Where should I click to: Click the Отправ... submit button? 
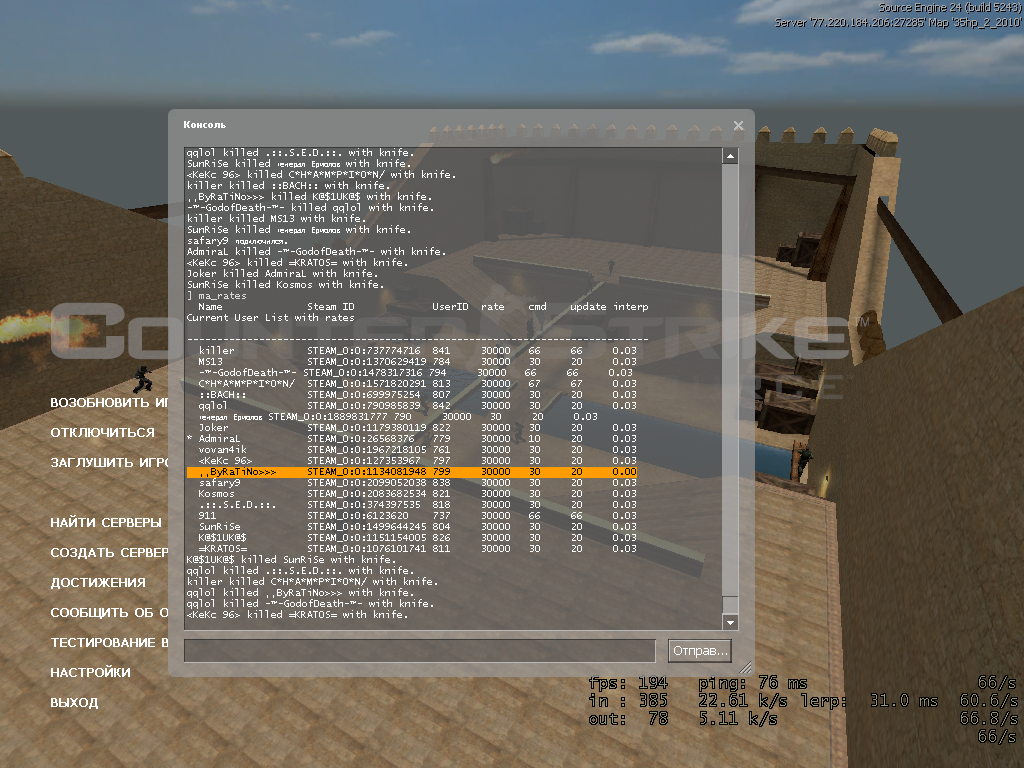(x=700, y=650)
